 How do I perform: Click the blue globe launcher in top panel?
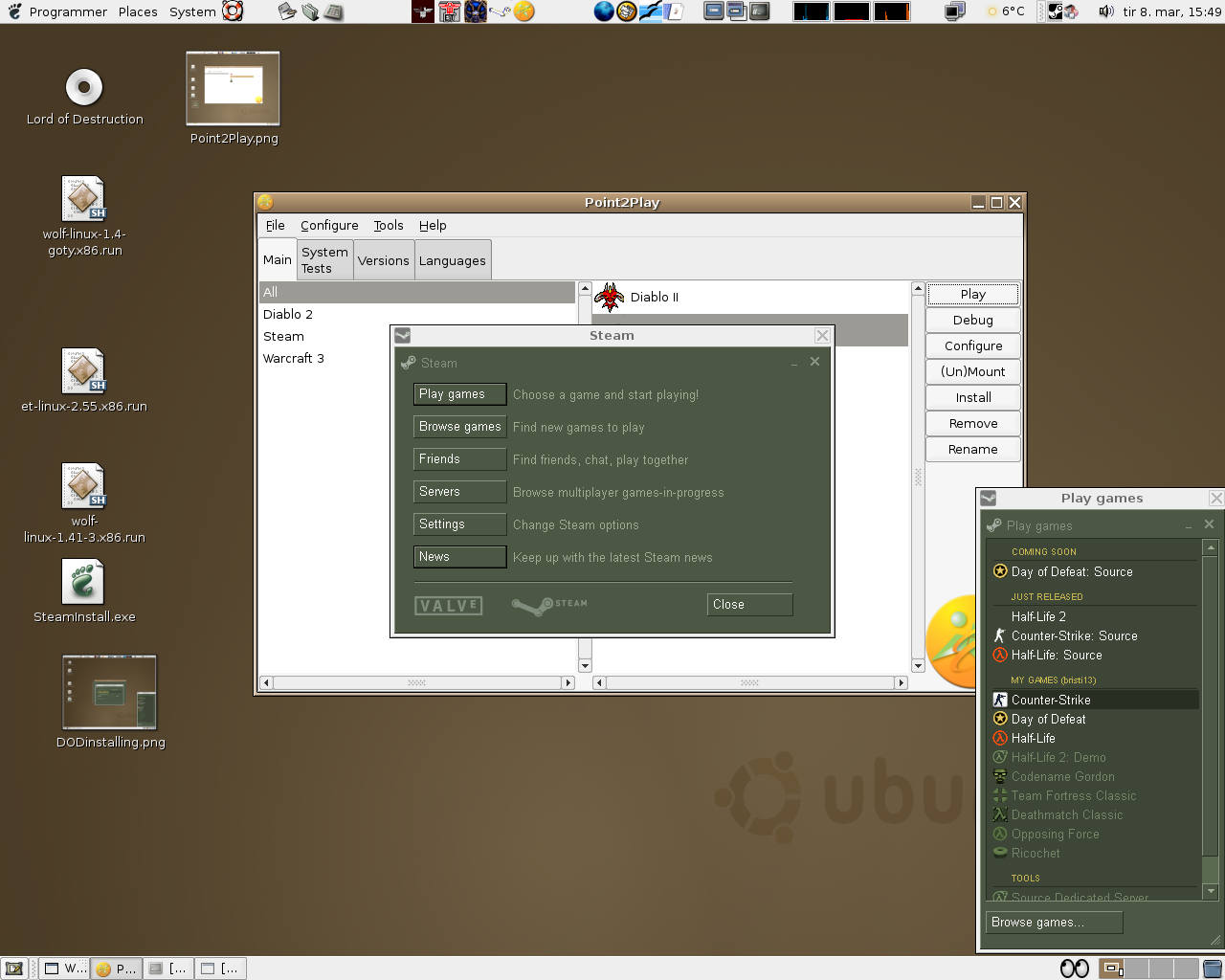pos(604,11)
